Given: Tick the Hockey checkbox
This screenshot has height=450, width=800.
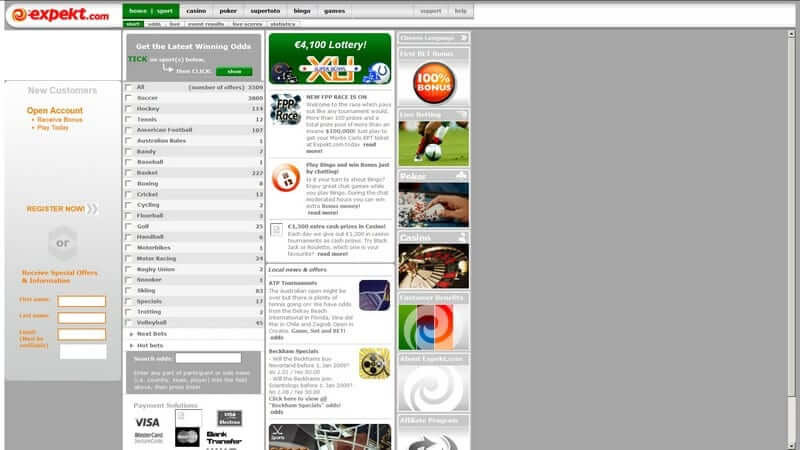Looking at the screenshot, I should coord(129,109).
